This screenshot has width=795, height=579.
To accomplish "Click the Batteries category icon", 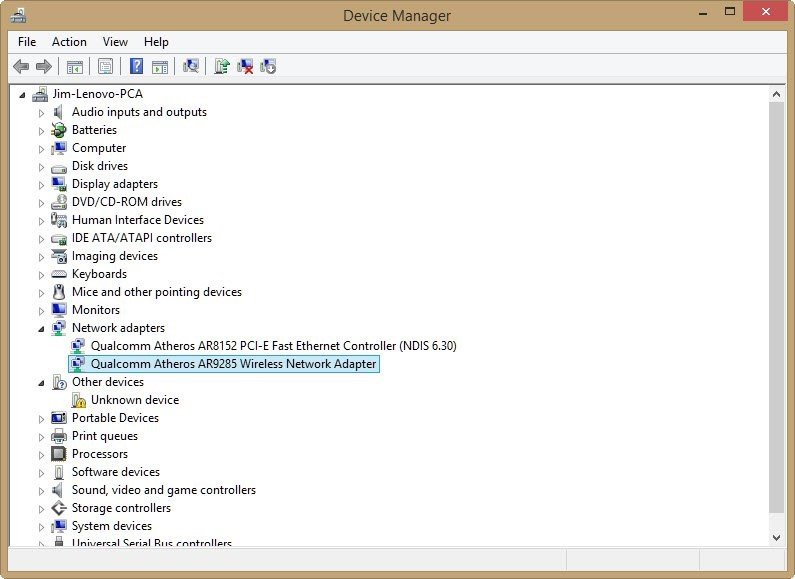I will pyautogui.click(x=59, y=130).
